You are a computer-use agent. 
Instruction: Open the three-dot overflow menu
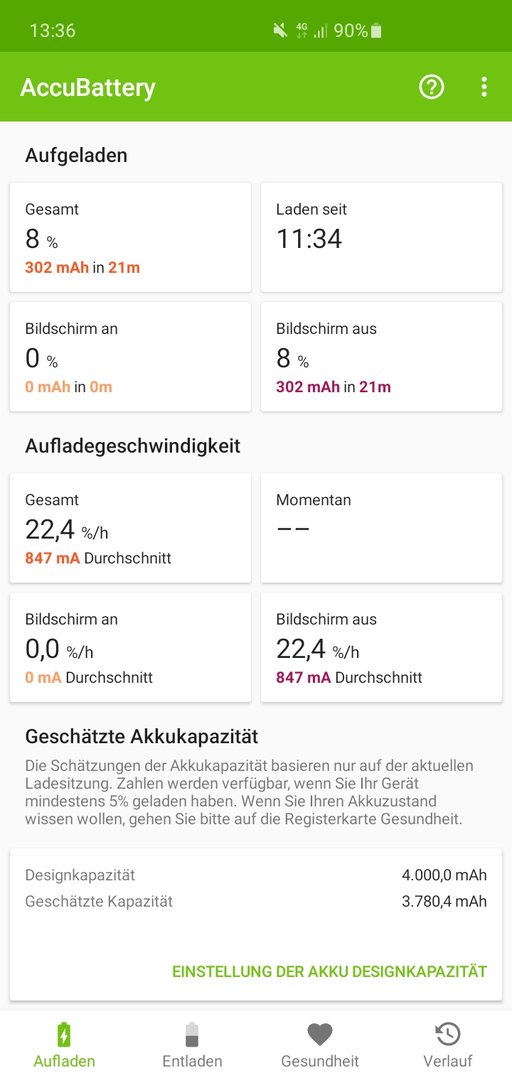[484, 87]
